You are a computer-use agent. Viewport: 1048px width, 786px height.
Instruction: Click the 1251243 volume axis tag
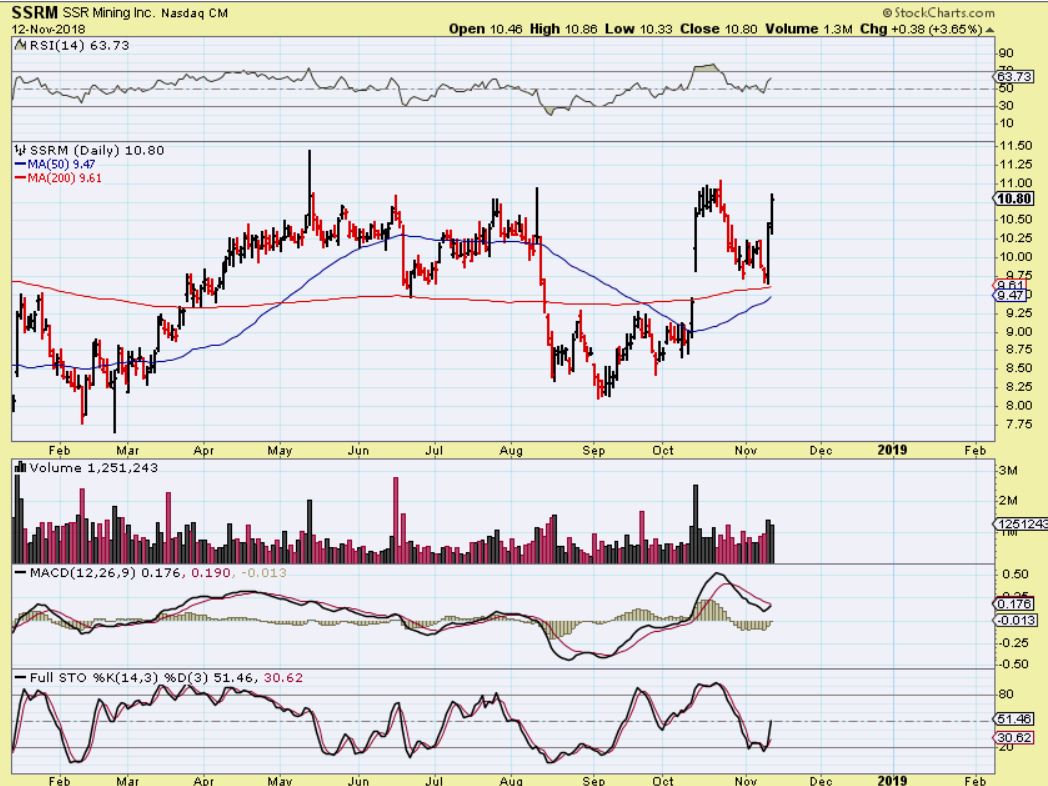coord(1021,524)
